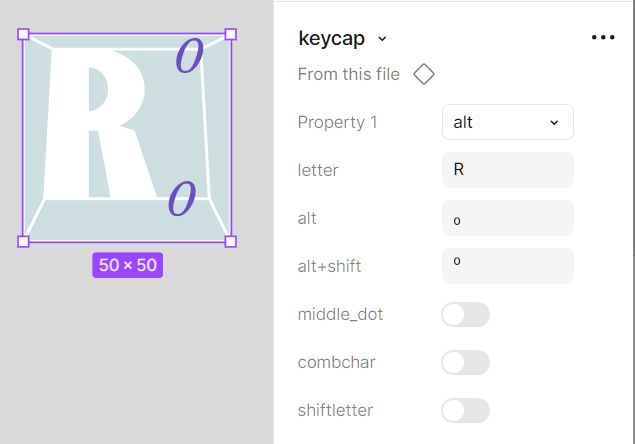This screenshot has width=635, height=444.
Task: Enable the combchar toggle
Action: pos(465,362)
